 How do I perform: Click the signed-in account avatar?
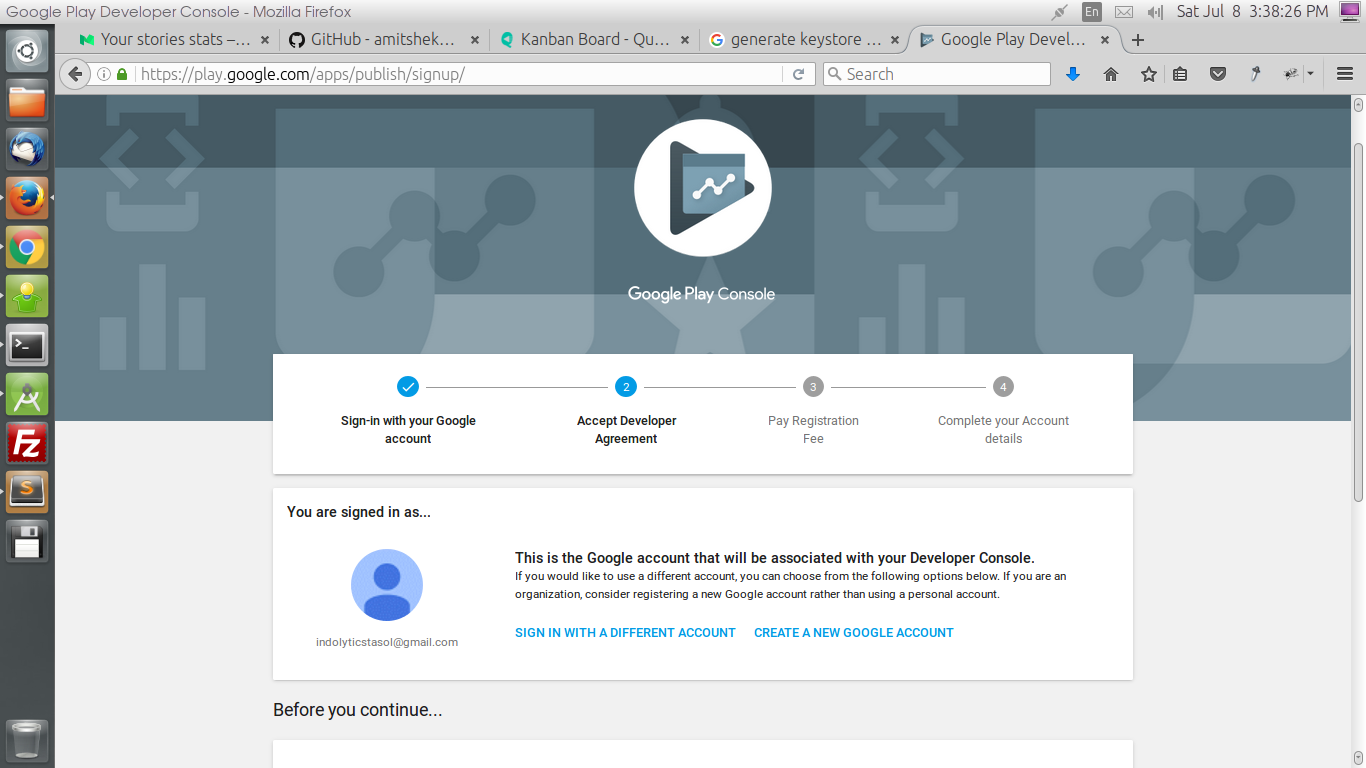387,585
